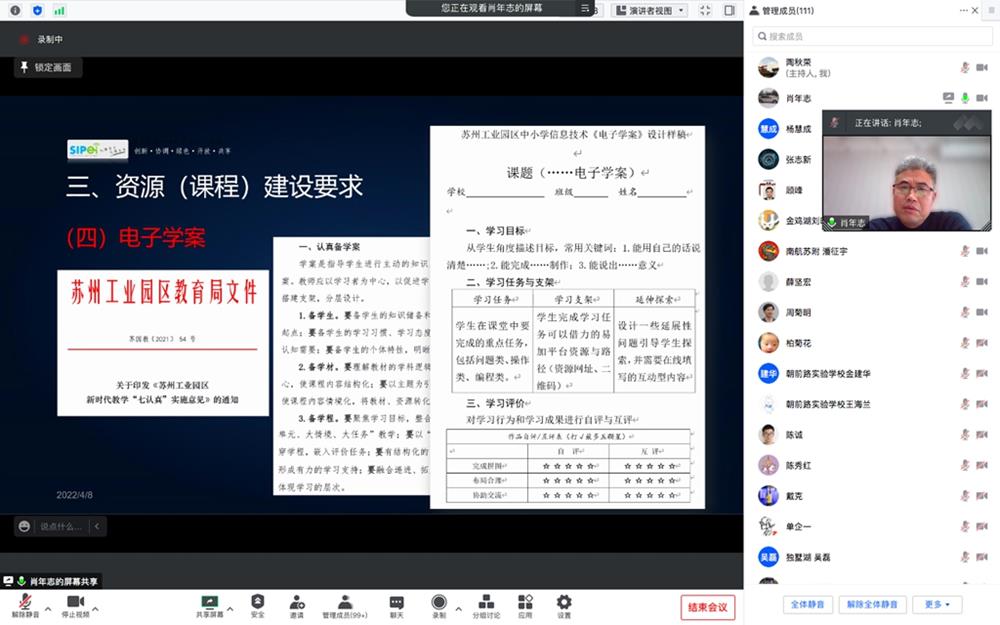Toggle 解除静音 microphone button
Viewport: 1000px width, 625px height.
pyautogui.click(x=25, y=604)
